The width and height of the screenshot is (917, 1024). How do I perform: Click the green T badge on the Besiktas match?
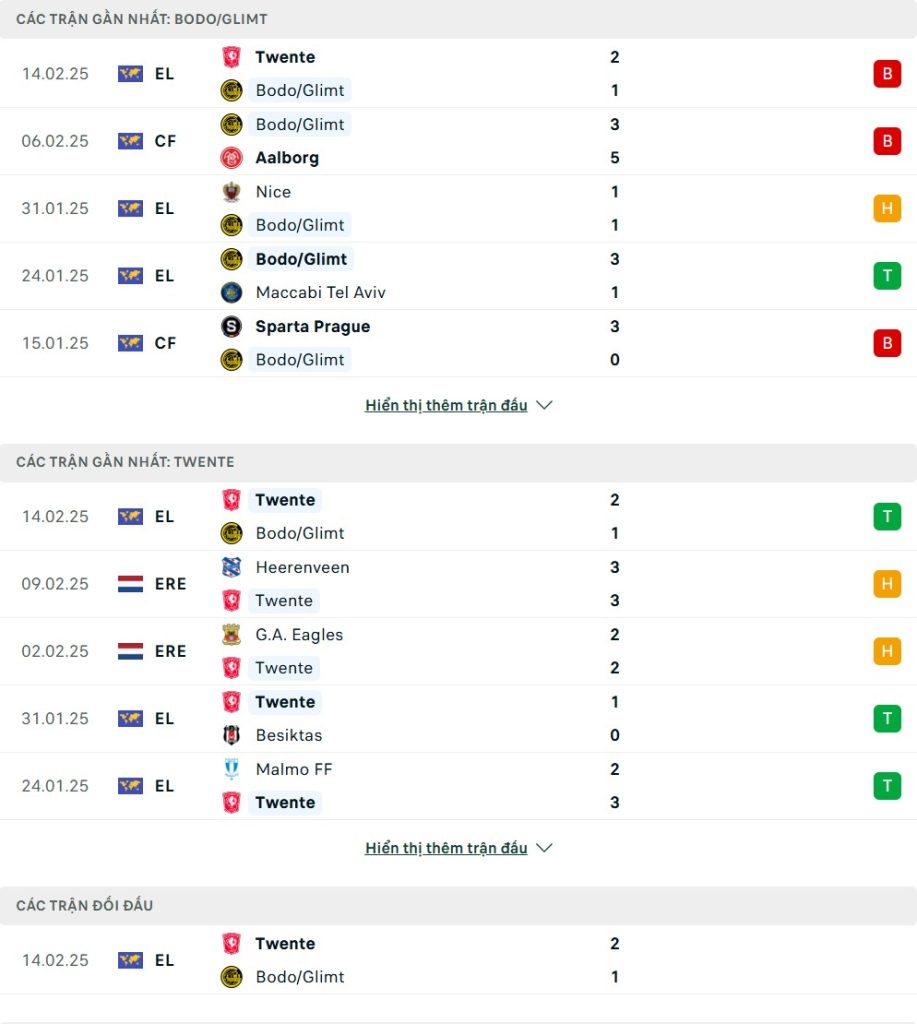click(886, 718)
